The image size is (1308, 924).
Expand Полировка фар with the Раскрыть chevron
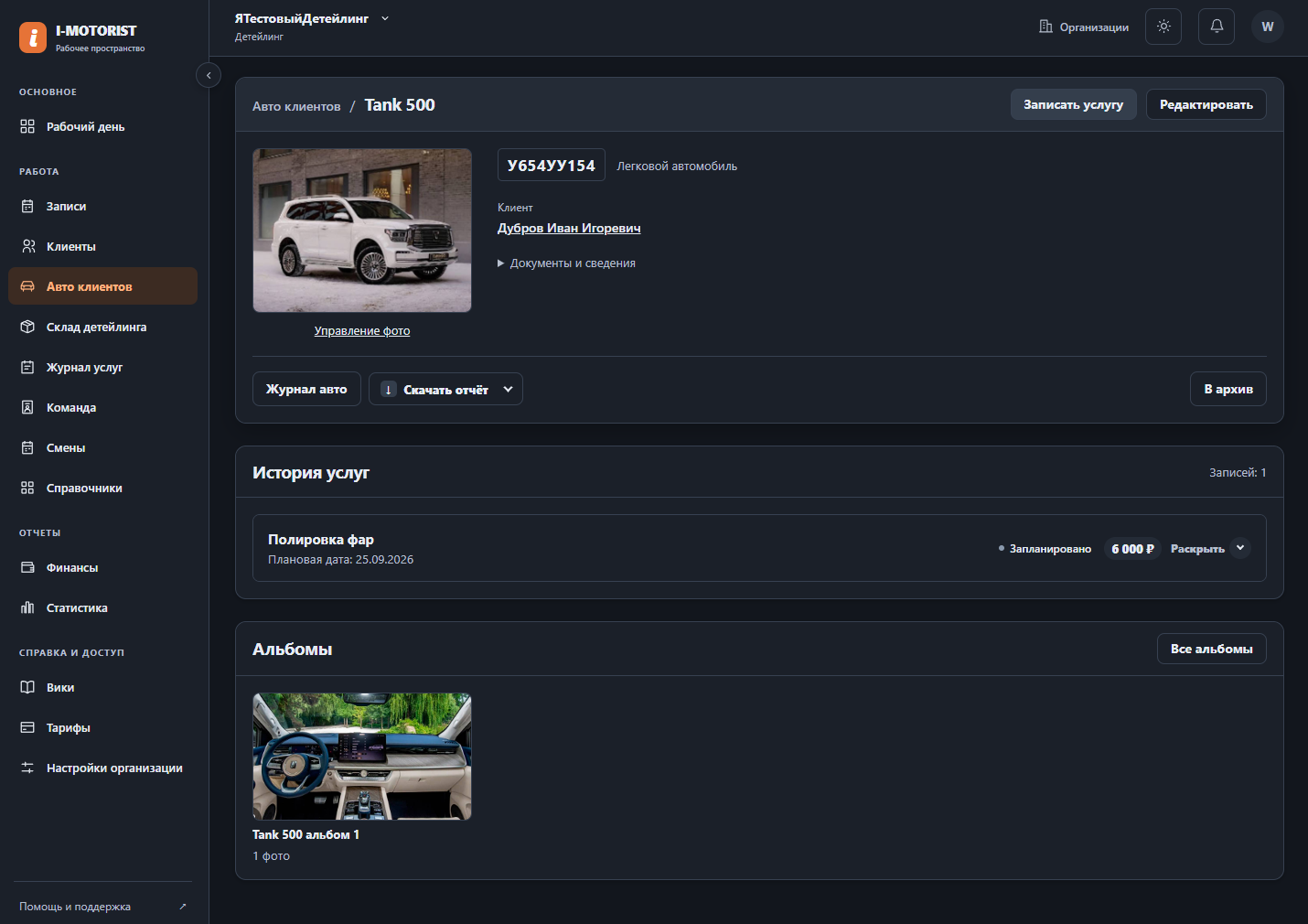1240,548
